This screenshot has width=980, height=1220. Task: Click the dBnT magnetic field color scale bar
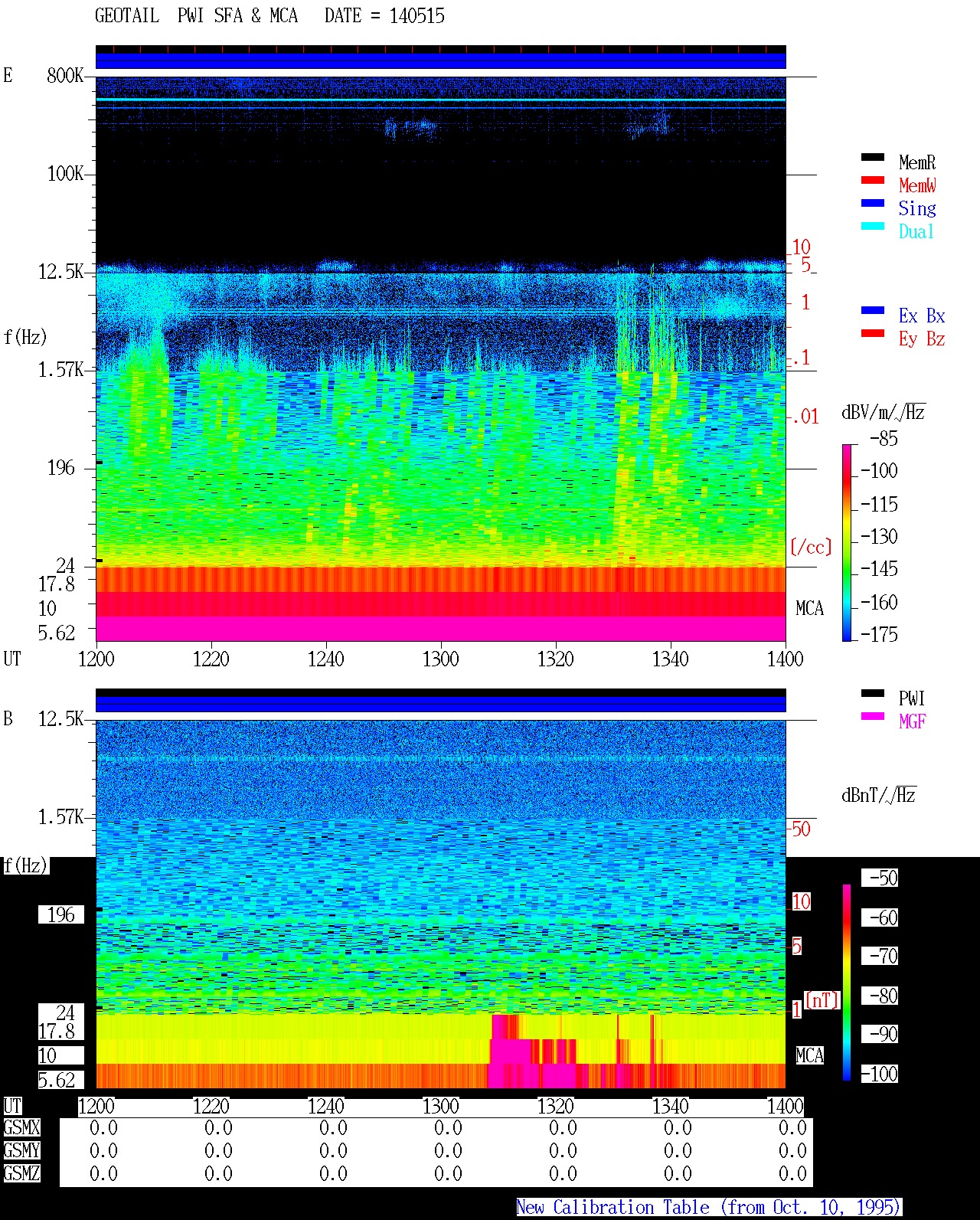click(847, 983)
